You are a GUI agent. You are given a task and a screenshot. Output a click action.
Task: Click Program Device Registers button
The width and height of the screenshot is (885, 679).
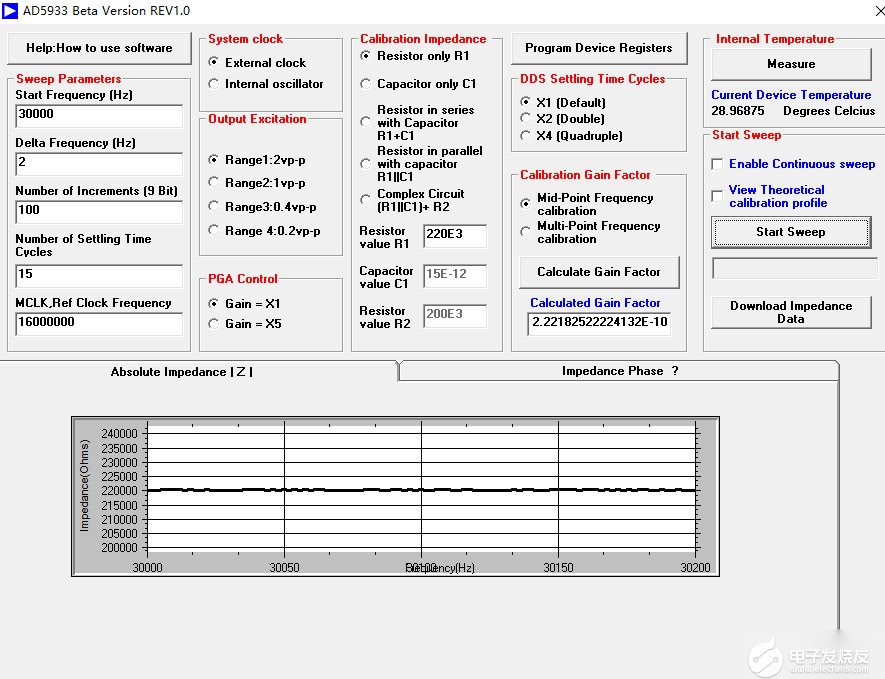[x=598, y=48]
